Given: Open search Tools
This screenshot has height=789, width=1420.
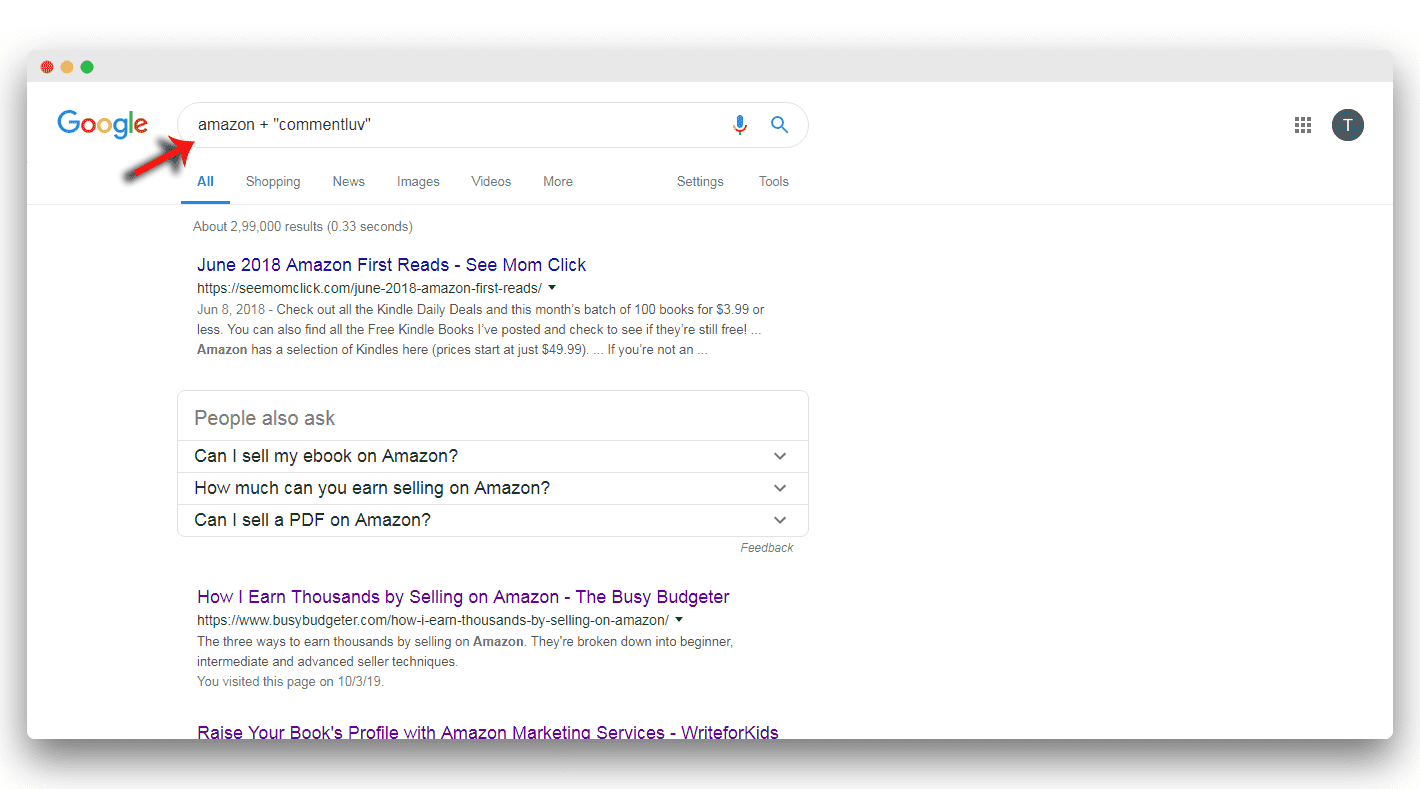Looking at the screenshot, I should click(774, 182).
